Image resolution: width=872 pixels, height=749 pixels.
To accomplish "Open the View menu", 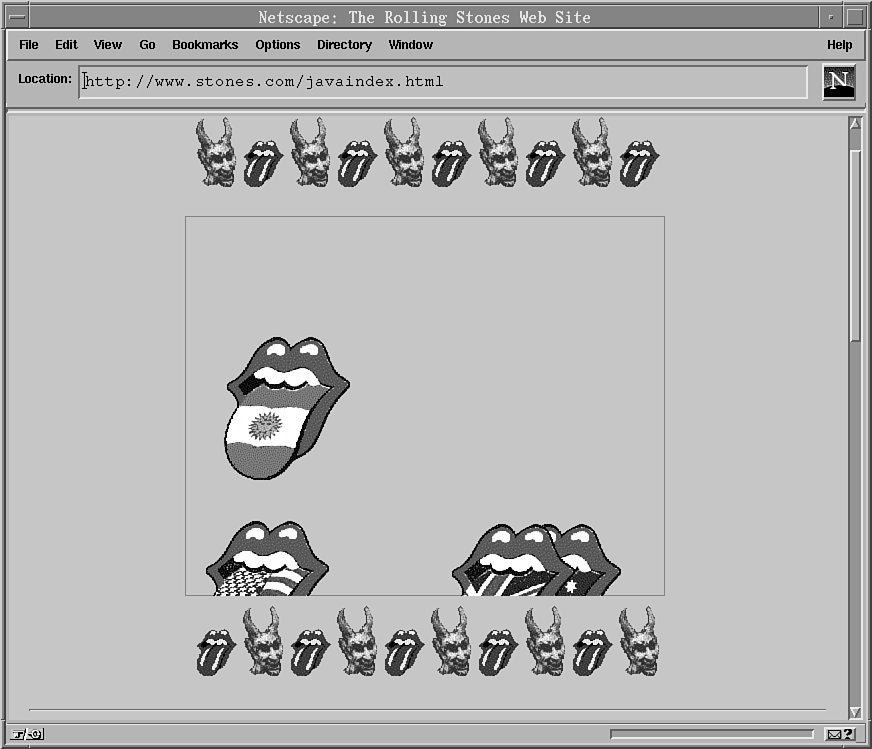I will [107, 45].
